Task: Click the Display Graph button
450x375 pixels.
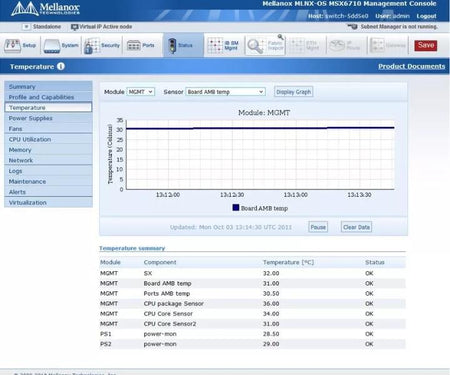Action: [x=294, y=92]
